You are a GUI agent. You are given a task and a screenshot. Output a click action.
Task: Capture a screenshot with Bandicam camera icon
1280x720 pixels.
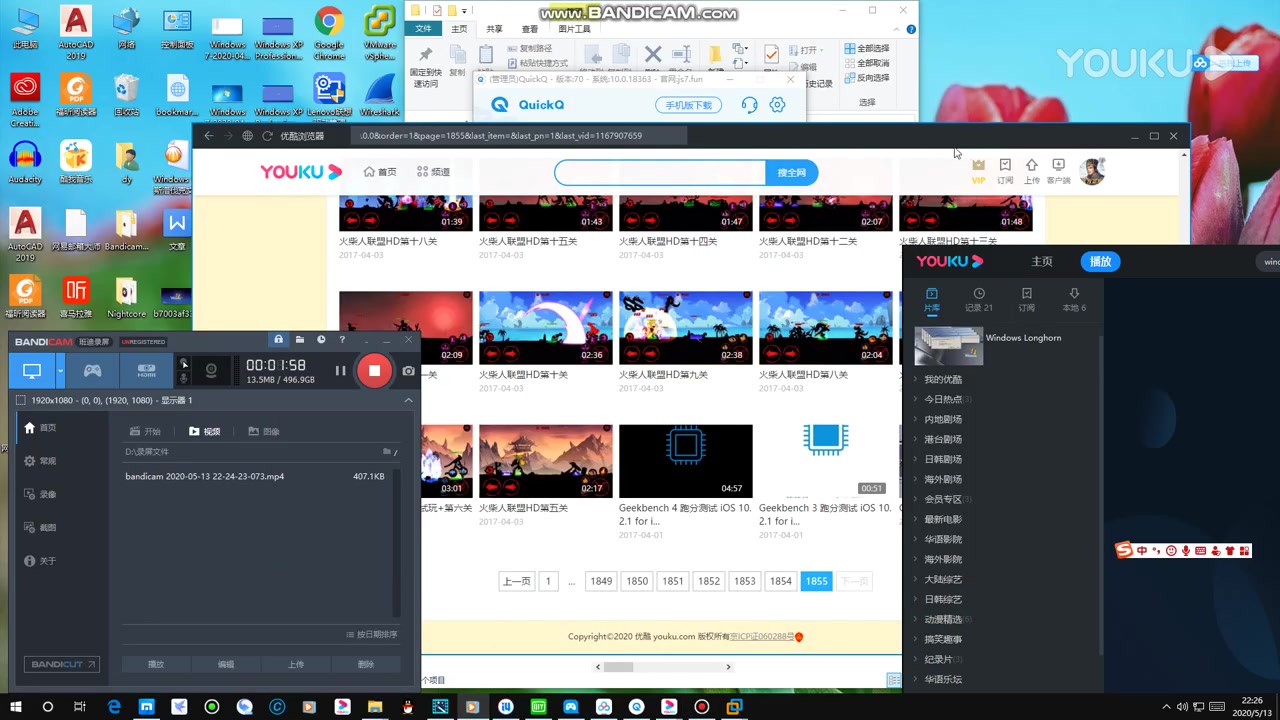[407, 371]
